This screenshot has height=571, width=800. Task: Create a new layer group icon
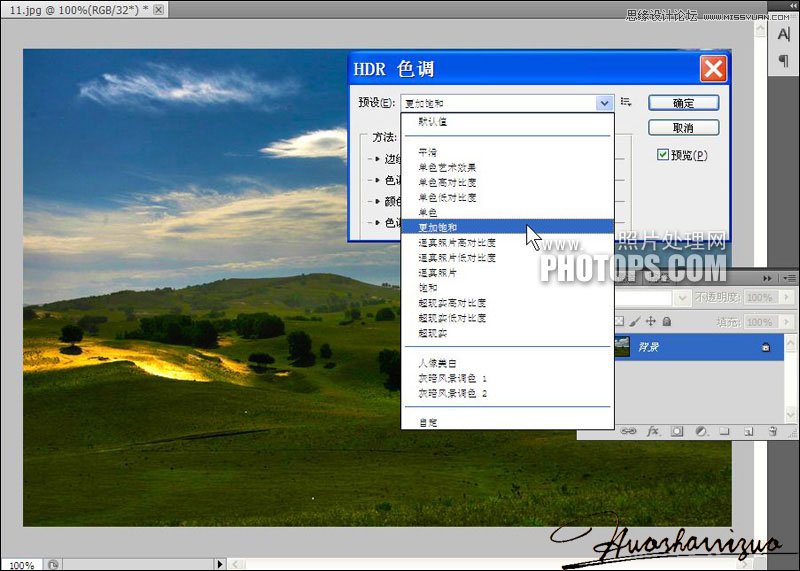(724, 432)
